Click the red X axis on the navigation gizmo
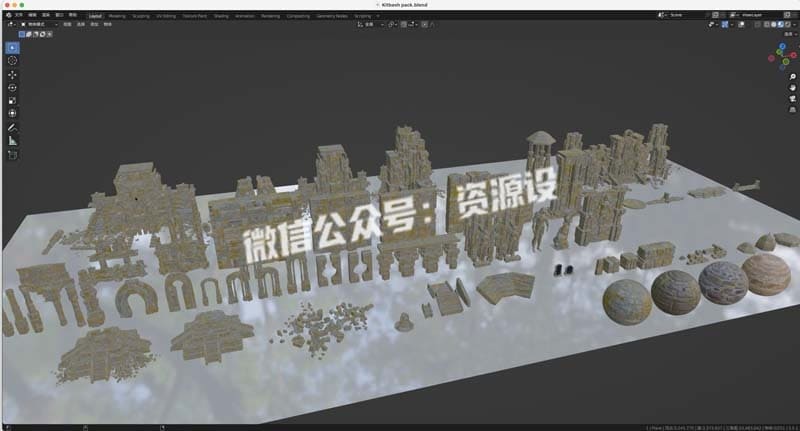This screenshot has height=431, width=800. pos(793,55)
